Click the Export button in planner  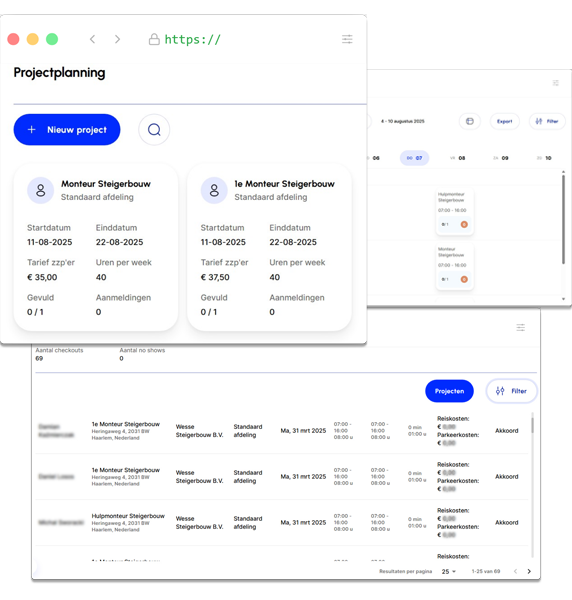coord(505,121)
